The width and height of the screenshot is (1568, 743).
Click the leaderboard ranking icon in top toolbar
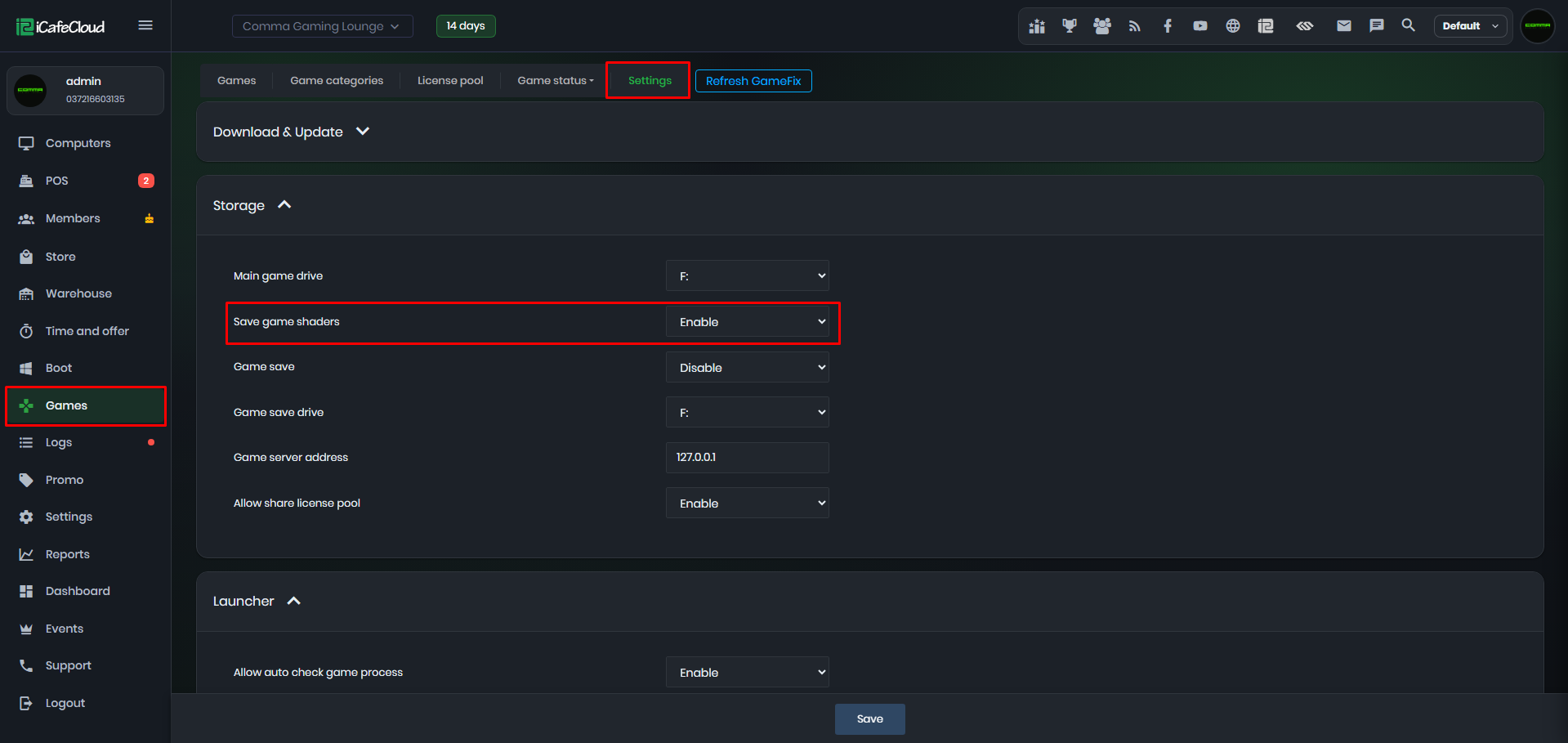pos(1037,26)
